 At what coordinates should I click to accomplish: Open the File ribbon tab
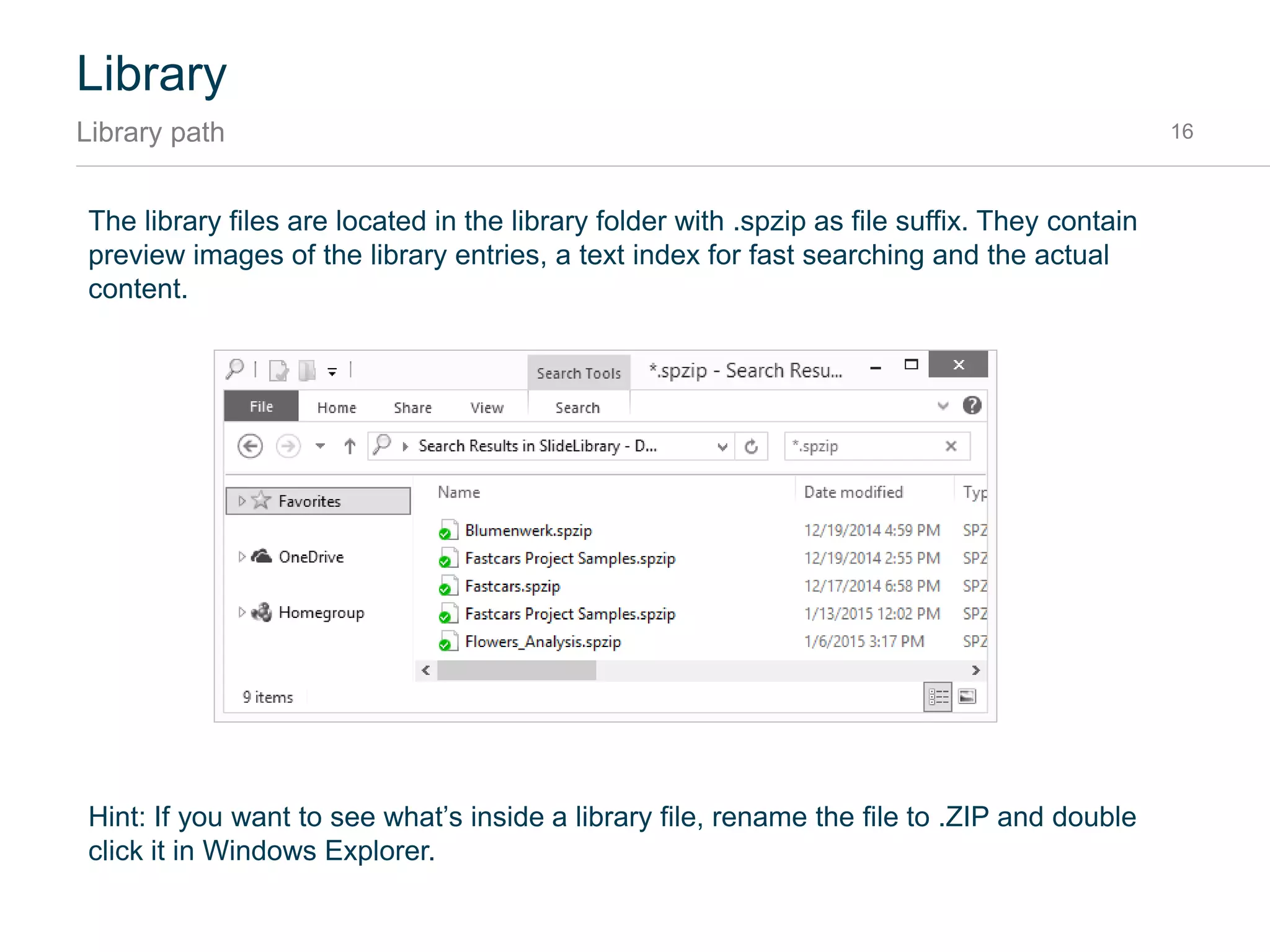(261, 407)
